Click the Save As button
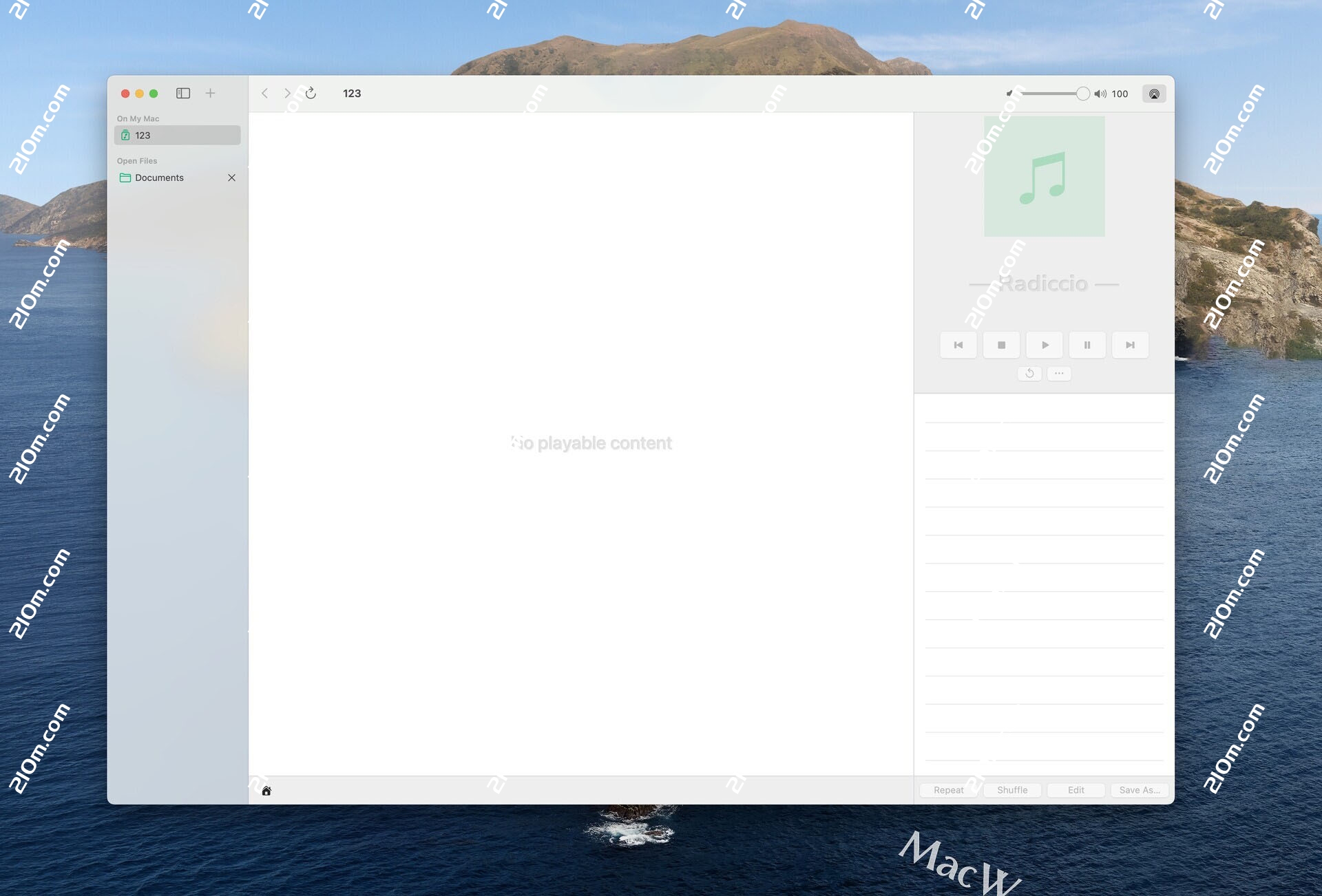 (x=1138, y=790)
